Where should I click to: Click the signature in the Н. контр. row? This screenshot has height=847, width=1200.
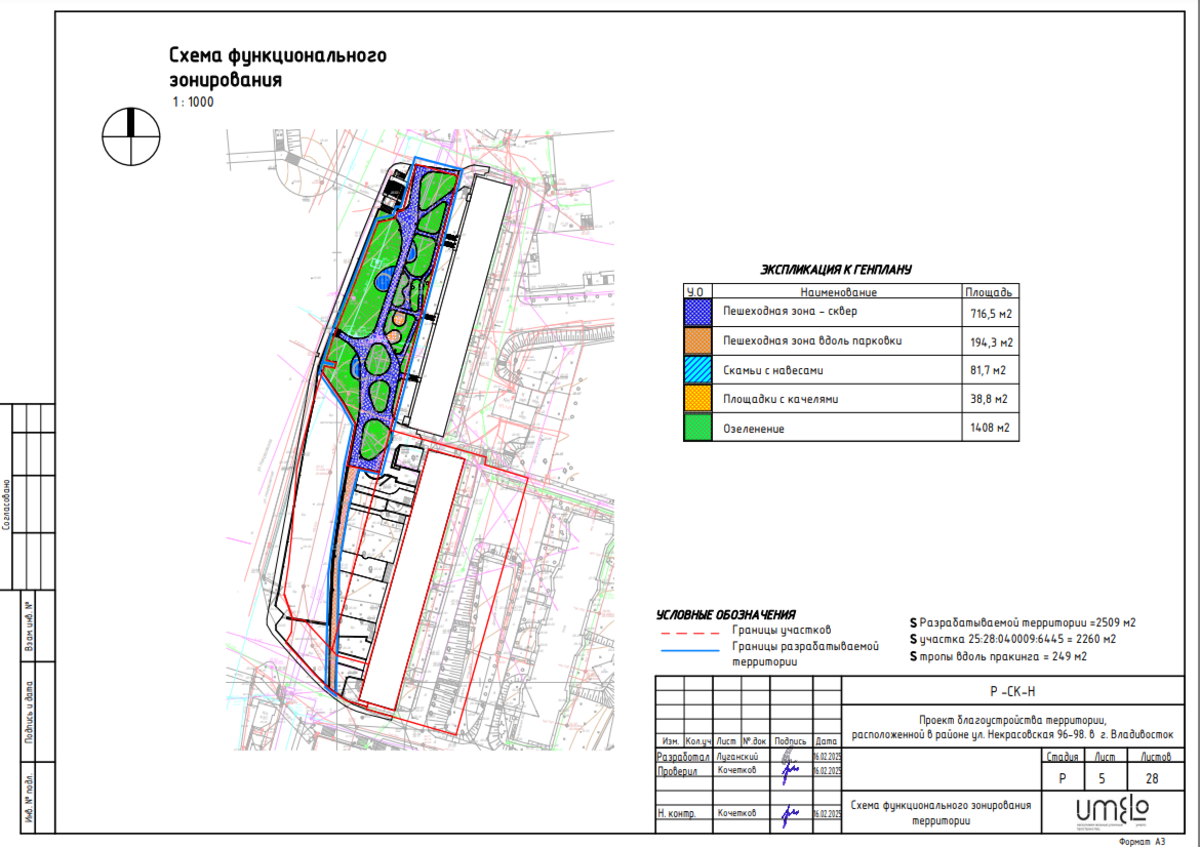click(x=789, y=813)
